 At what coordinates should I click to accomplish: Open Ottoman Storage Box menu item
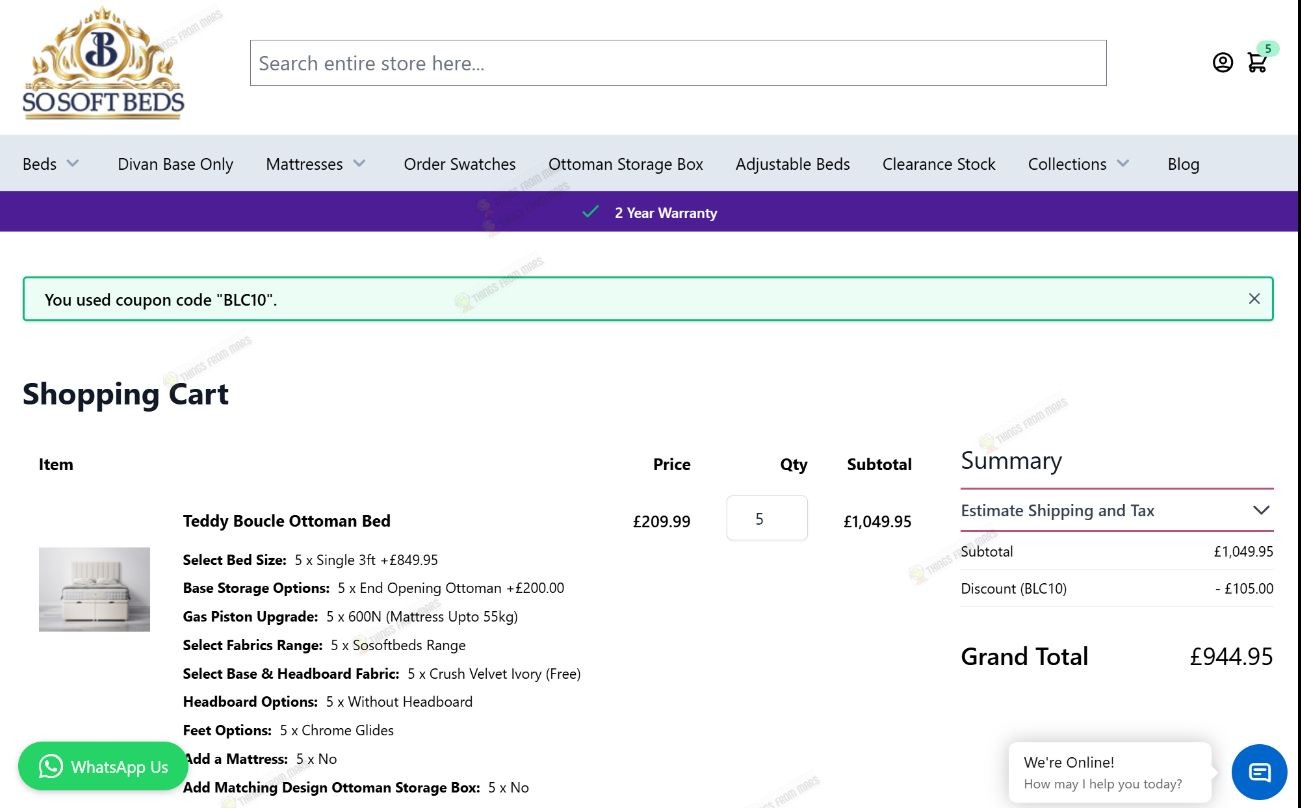(x=626, y=164)
